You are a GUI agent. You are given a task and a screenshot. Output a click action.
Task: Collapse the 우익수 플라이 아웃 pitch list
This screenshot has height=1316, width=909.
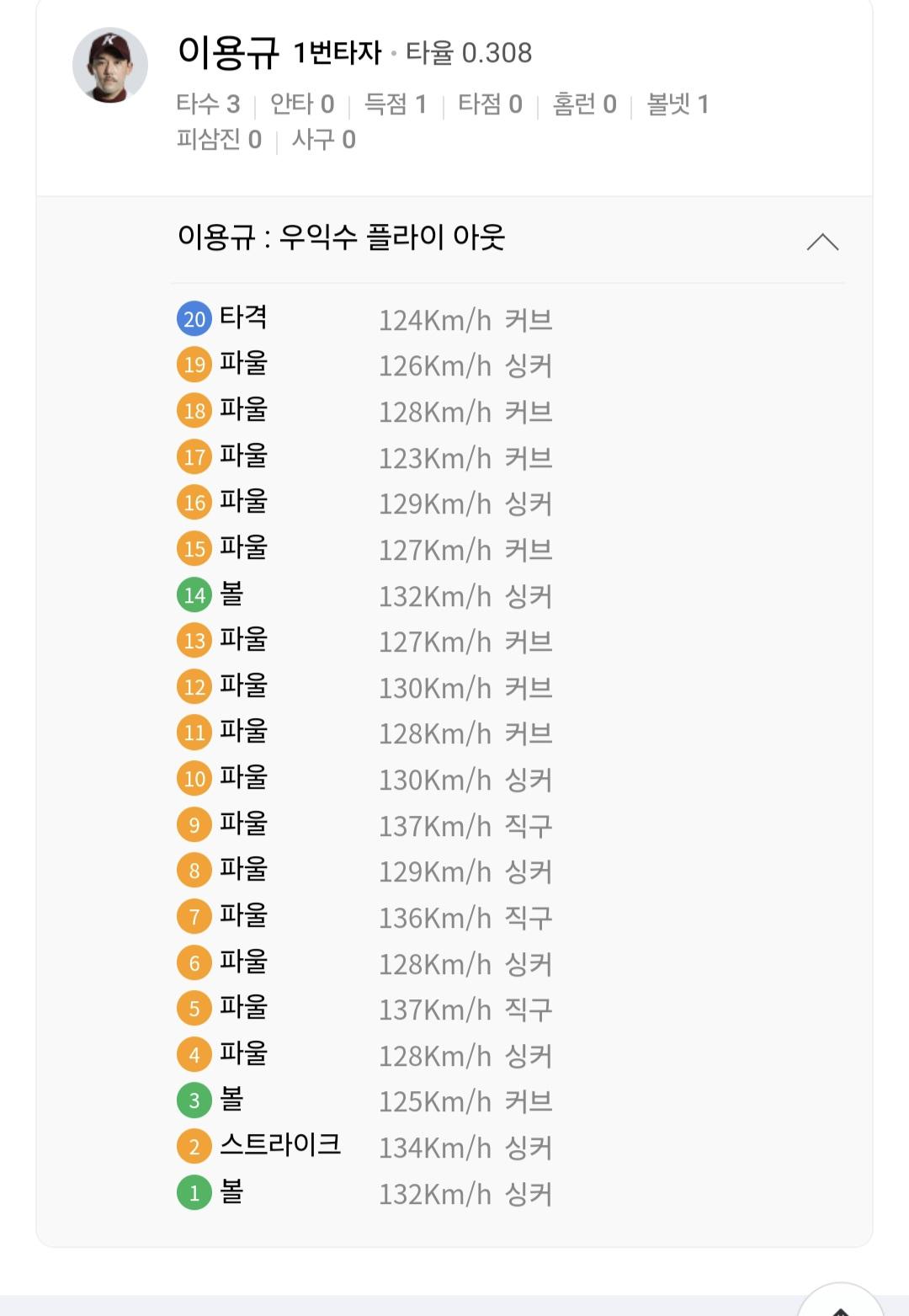click(x=822, y=242)
